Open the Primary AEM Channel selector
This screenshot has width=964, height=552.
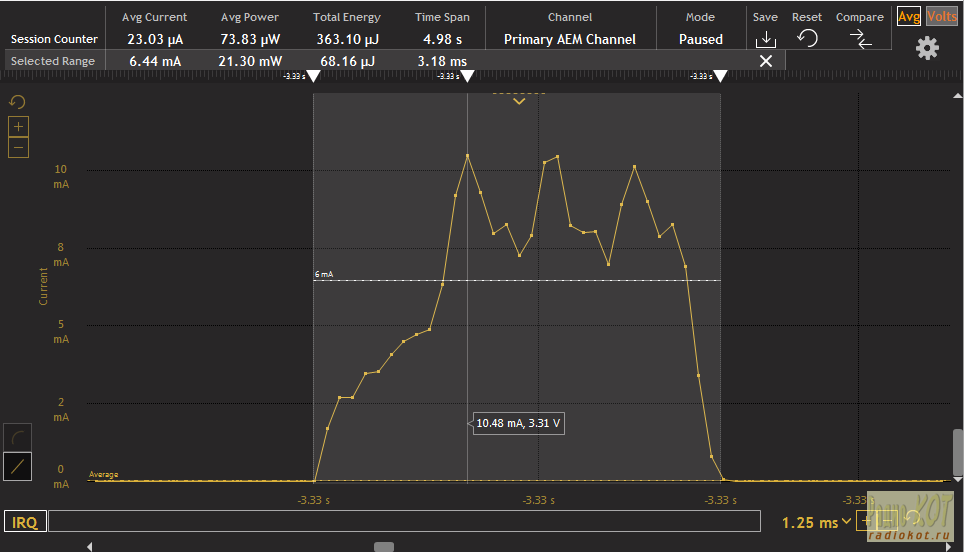(569, 39)
